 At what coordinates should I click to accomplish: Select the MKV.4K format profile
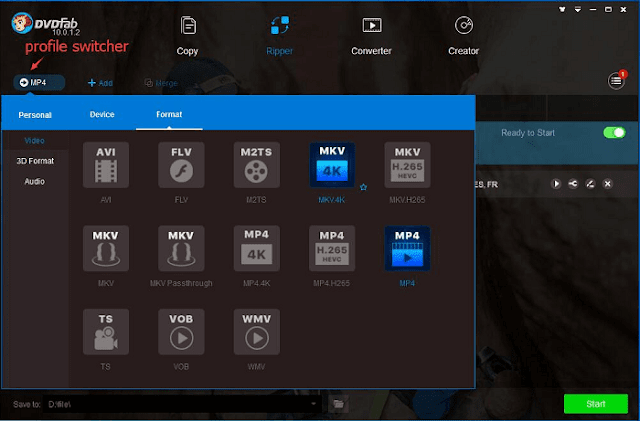click(332, 165)
